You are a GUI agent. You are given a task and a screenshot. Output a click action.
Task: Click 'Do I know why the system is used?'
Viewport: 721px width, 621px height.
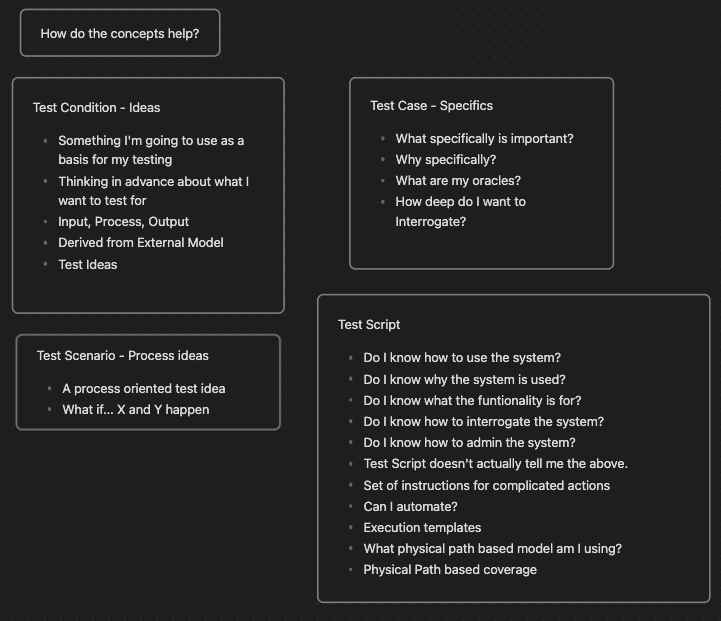pos(464,380)
